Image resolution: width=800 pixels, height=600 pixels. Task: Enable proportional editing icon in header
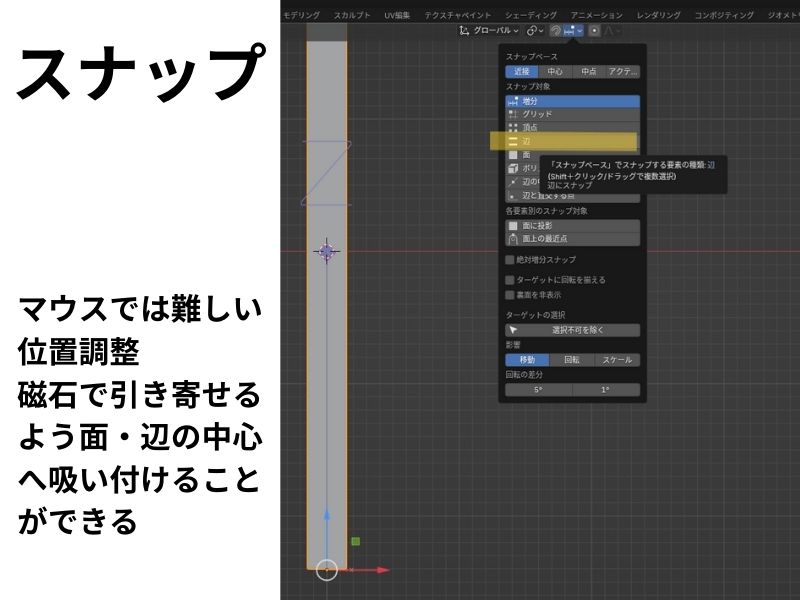click(594, 31)
